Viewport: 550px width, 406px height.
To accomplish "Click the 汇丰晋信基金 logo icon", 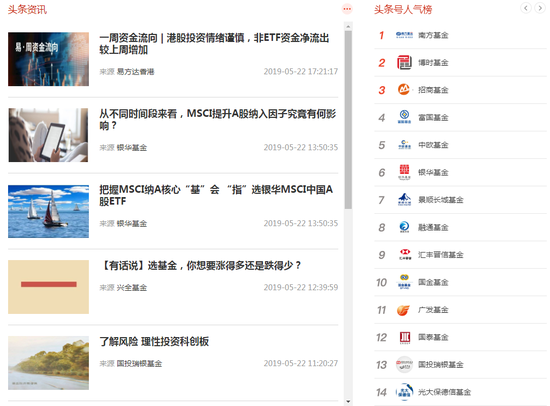I will click(405, 254).
